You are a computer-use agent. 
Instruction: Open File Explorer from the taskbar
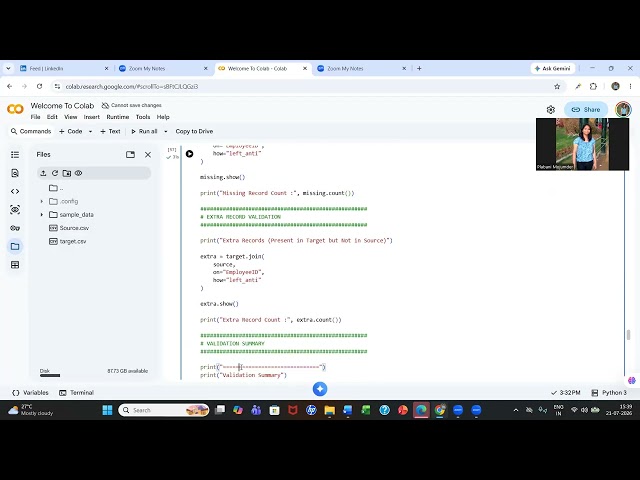pos(329,410)
